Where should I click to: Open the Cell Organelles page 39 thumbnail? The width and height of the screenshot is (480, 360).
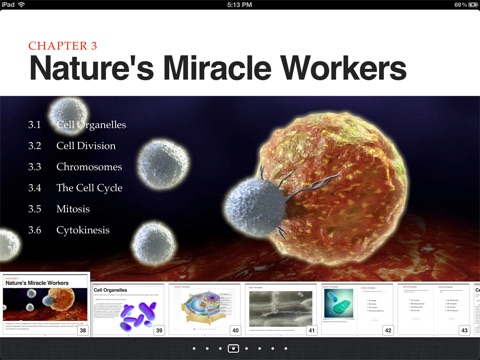point(128,309)
